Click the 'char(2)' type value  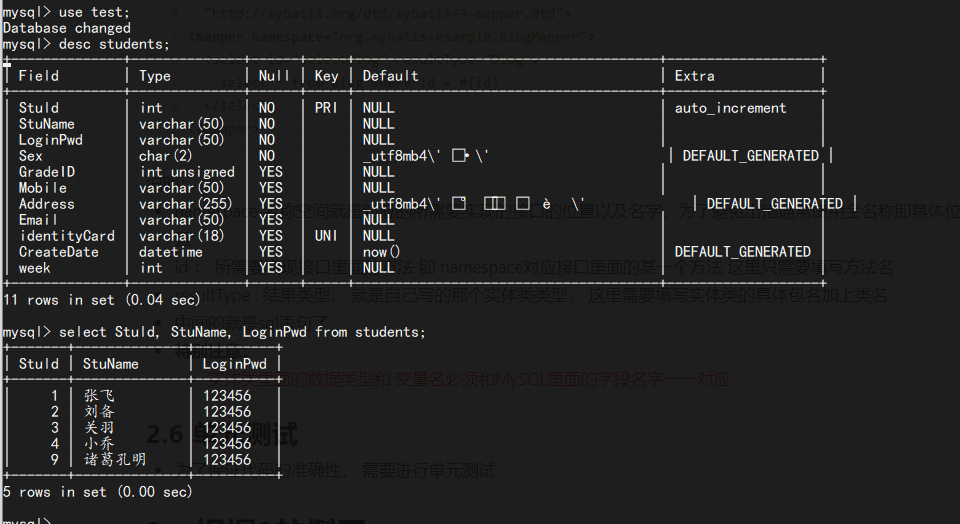(x=165, y=155)
